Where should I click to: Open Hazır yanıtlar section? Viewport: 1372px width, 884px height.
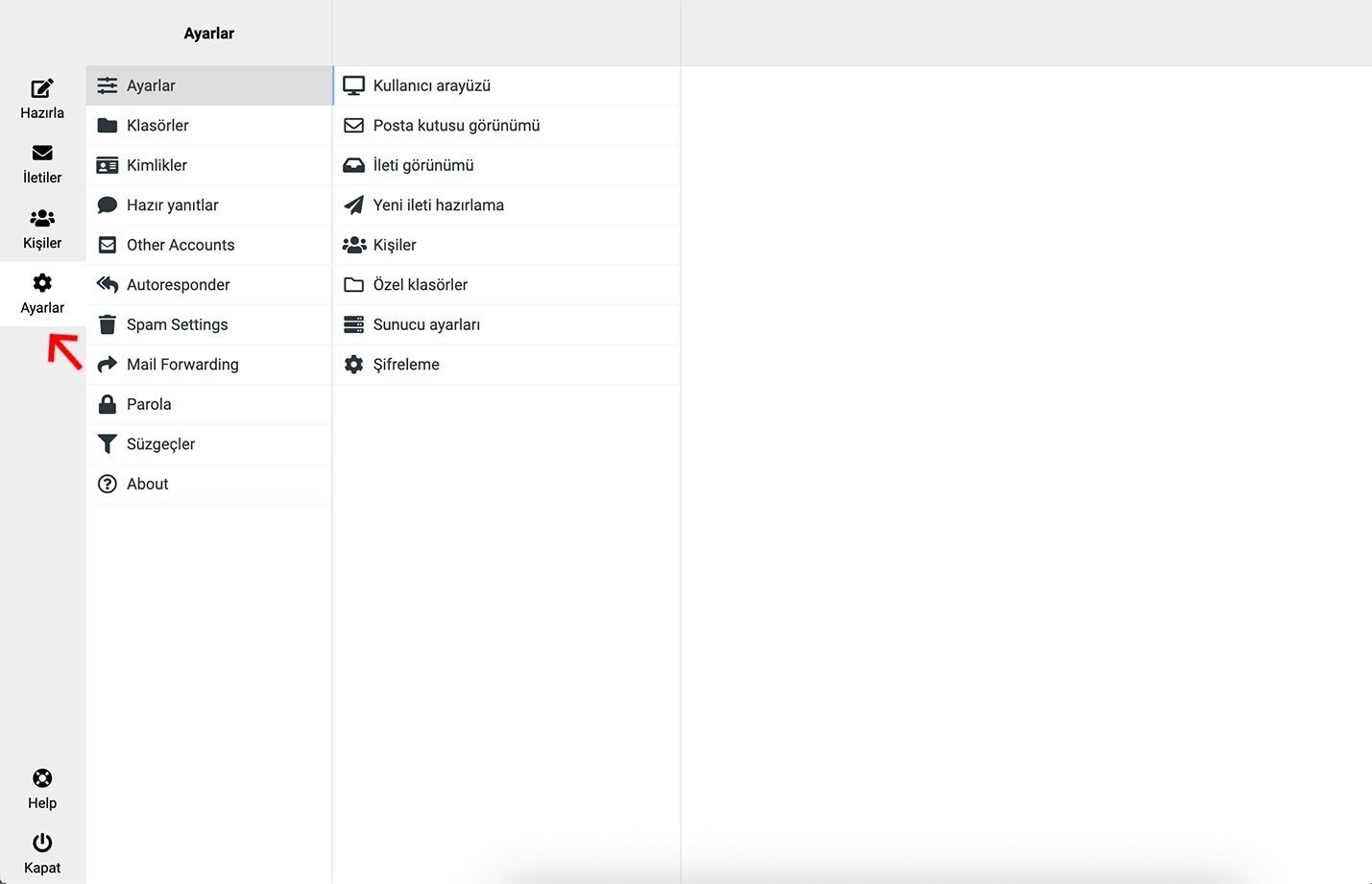coord(172,205)
